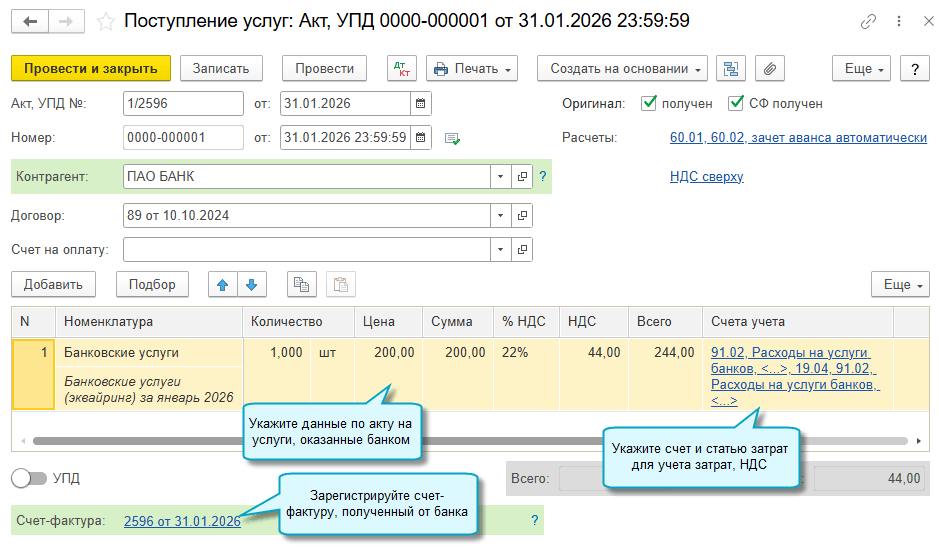Viewport: 939px width, 550px height.
Task: Open счет-фактура 2596 от 31.01.2026 link
Action: pyautogui.click(x=182, y=521)
